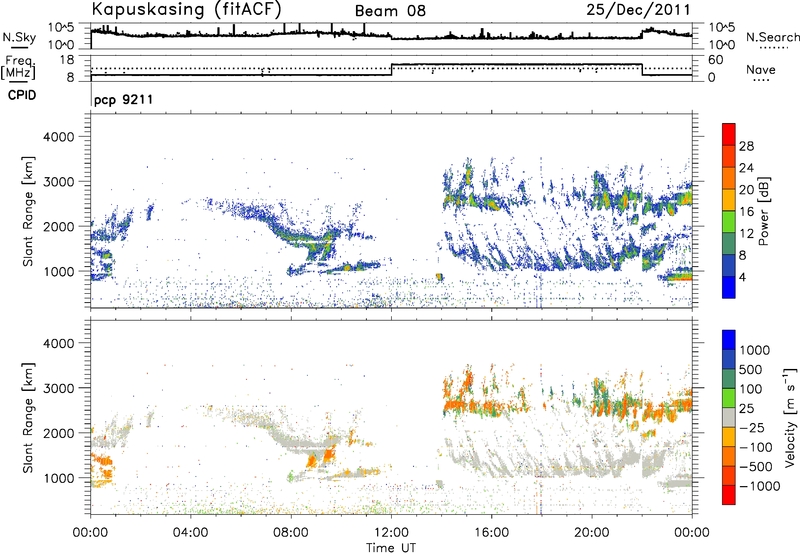Click the "16" value on power colorbar

(746, 212)
